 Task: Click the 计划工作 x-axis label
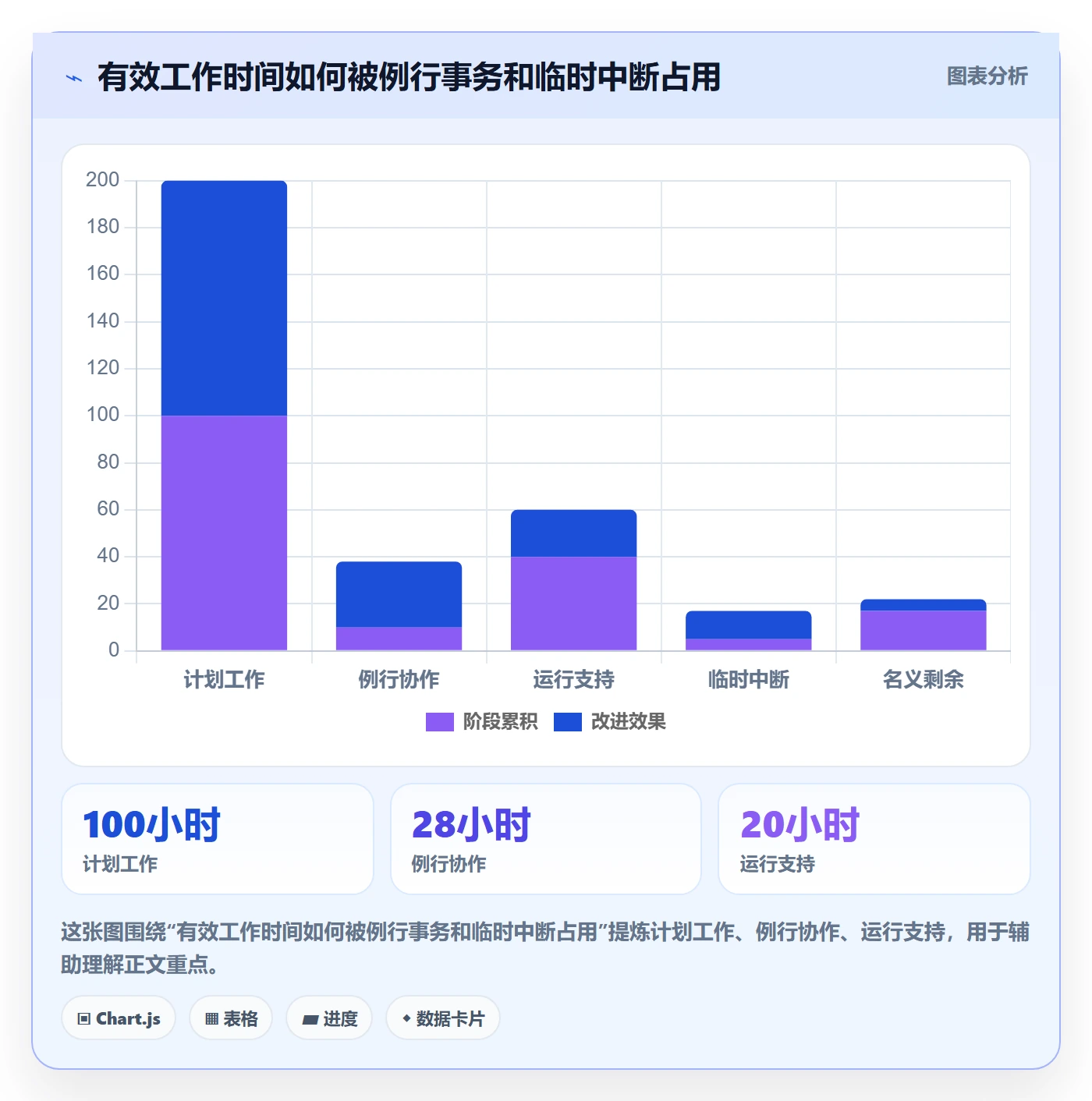pyautogui.click(x=225, y=680)
